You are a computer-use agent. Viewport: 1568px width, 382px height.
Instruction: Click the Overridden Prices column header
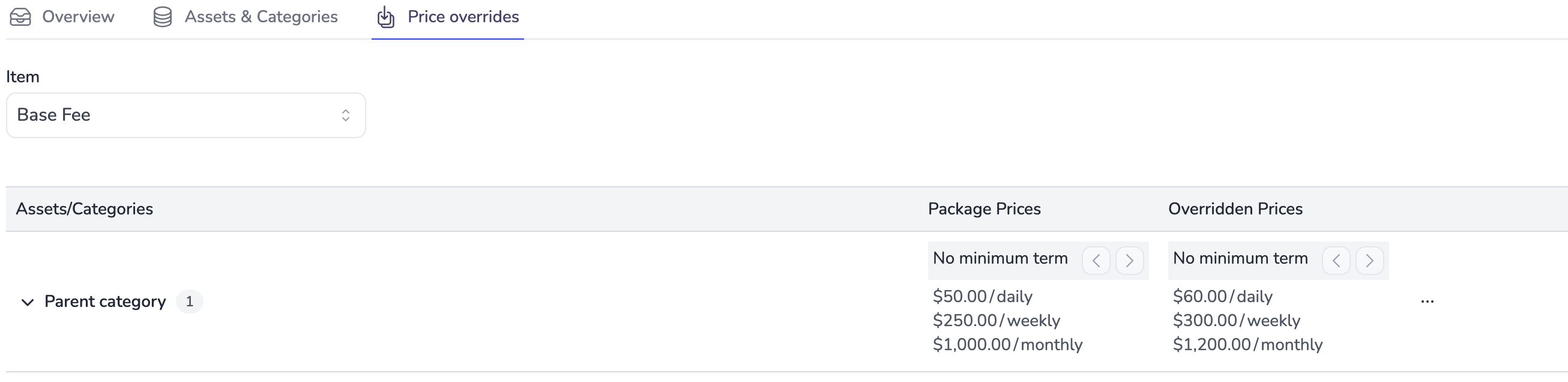(x=1235, y=209)
